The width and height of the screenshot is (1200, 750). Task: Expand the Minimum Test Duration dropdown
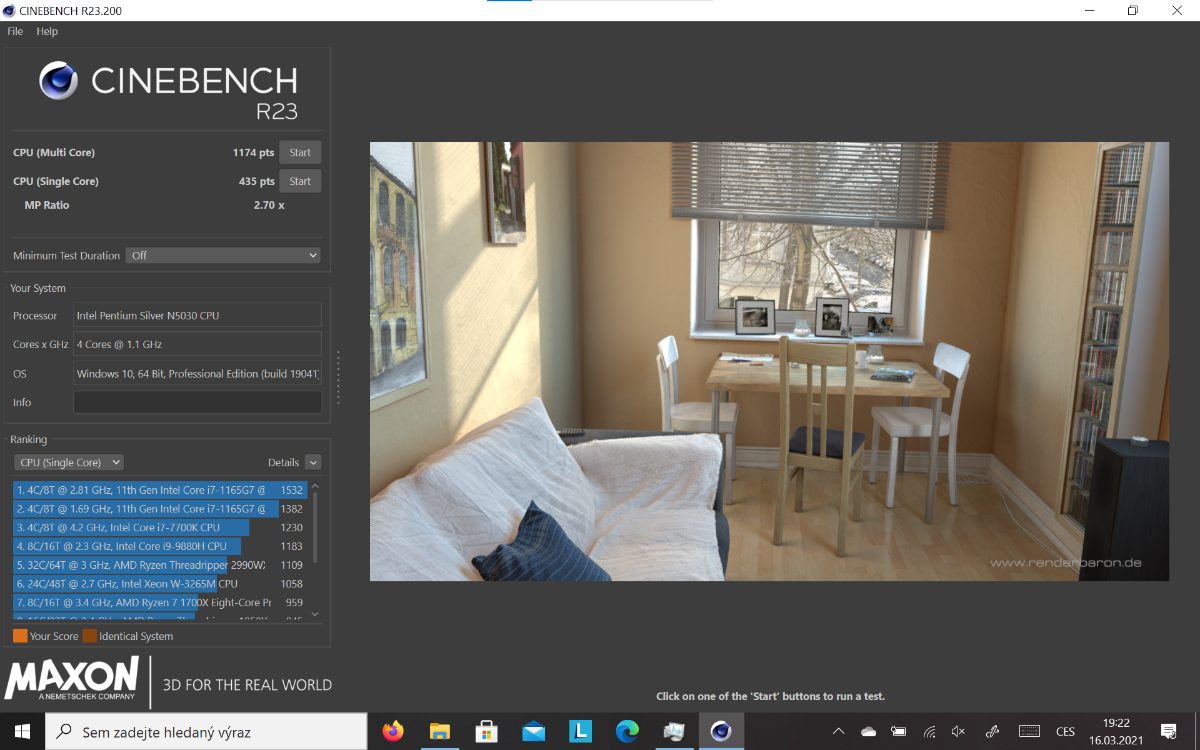(223, 256)
